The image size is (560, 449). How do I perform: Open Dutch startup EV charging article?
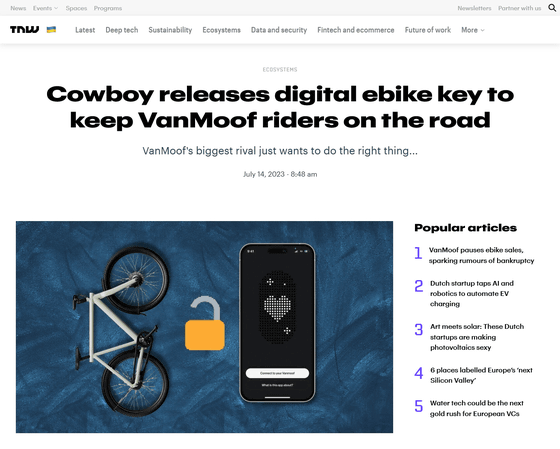(x=472, y=293)
